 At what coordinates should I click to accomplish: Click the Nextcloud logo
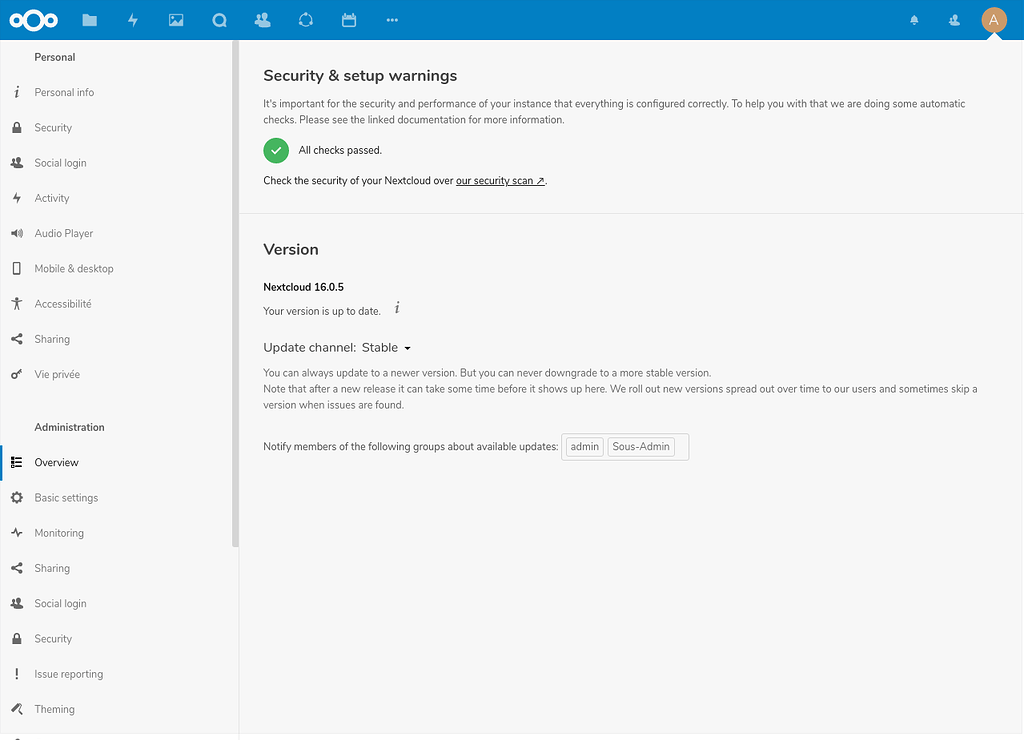click(x=33, y=20)
